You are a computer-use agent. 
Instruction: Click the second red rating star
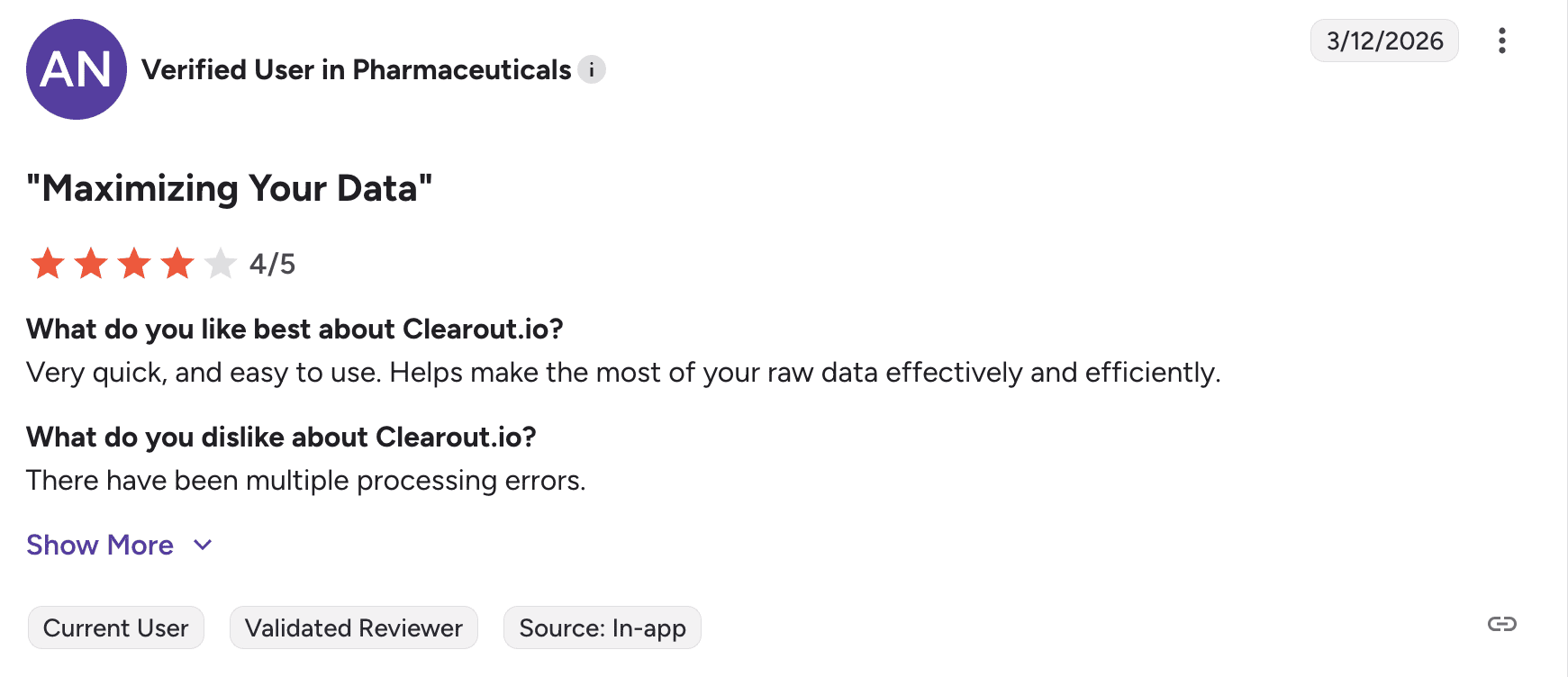click(90, 264)
